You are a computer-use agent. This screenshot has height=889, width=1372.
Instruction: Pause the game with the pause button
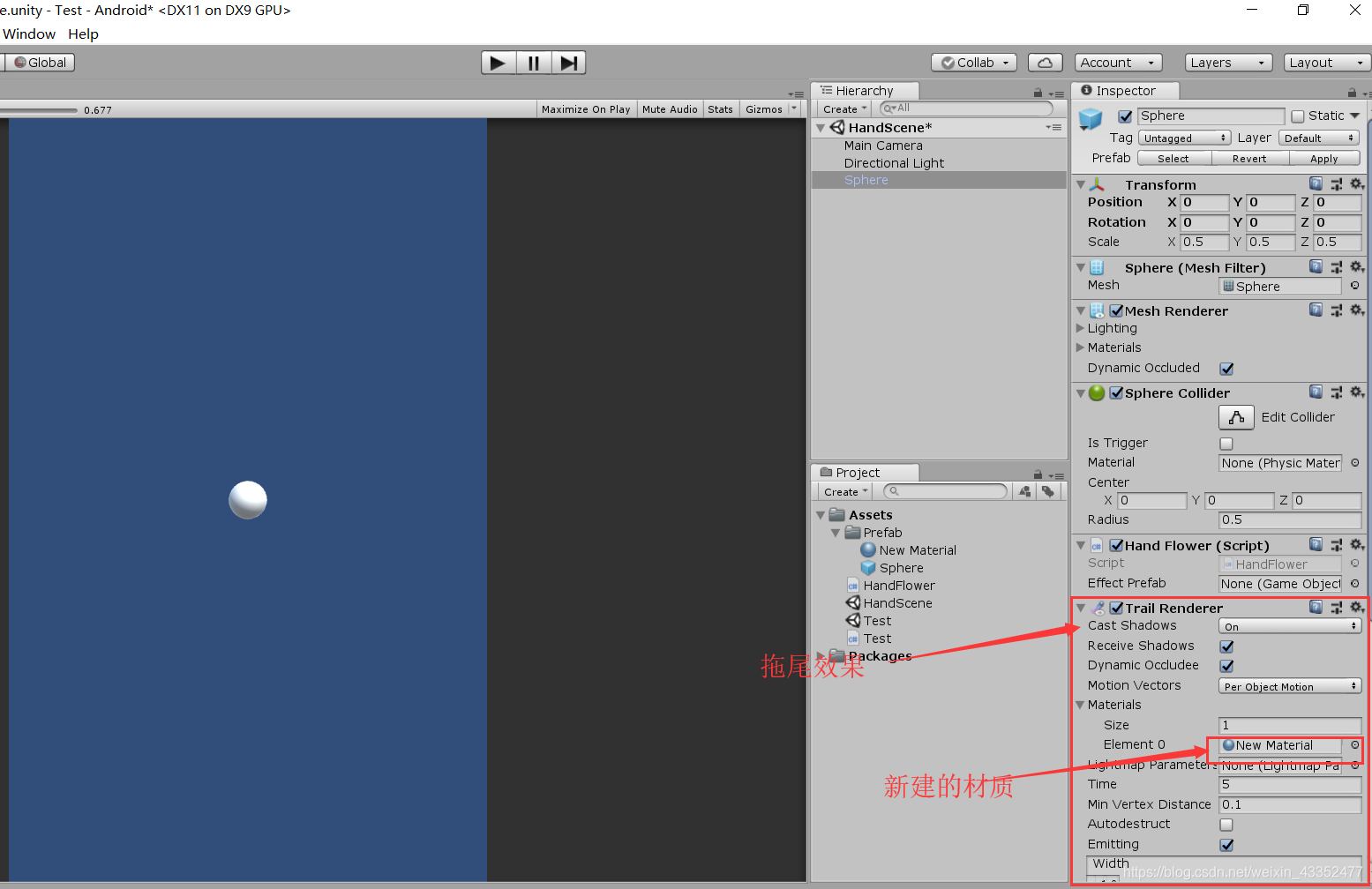pyautogui.click(x=534, y=63)
